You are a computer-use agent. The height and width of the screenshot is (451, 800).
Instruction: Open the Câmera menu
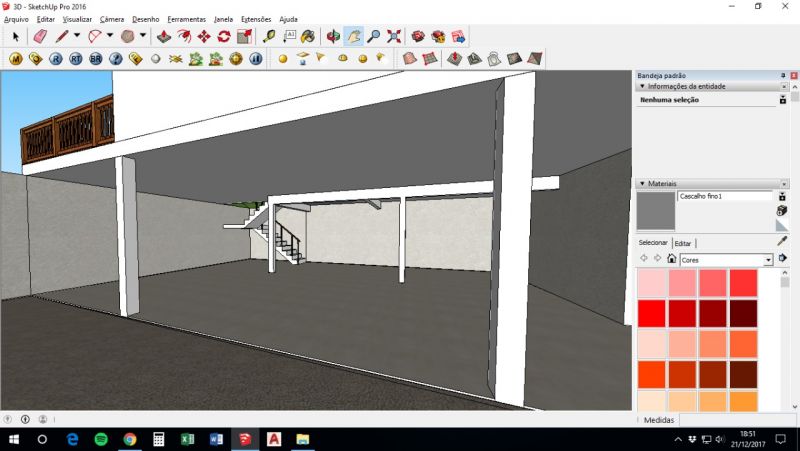[111, 19]
